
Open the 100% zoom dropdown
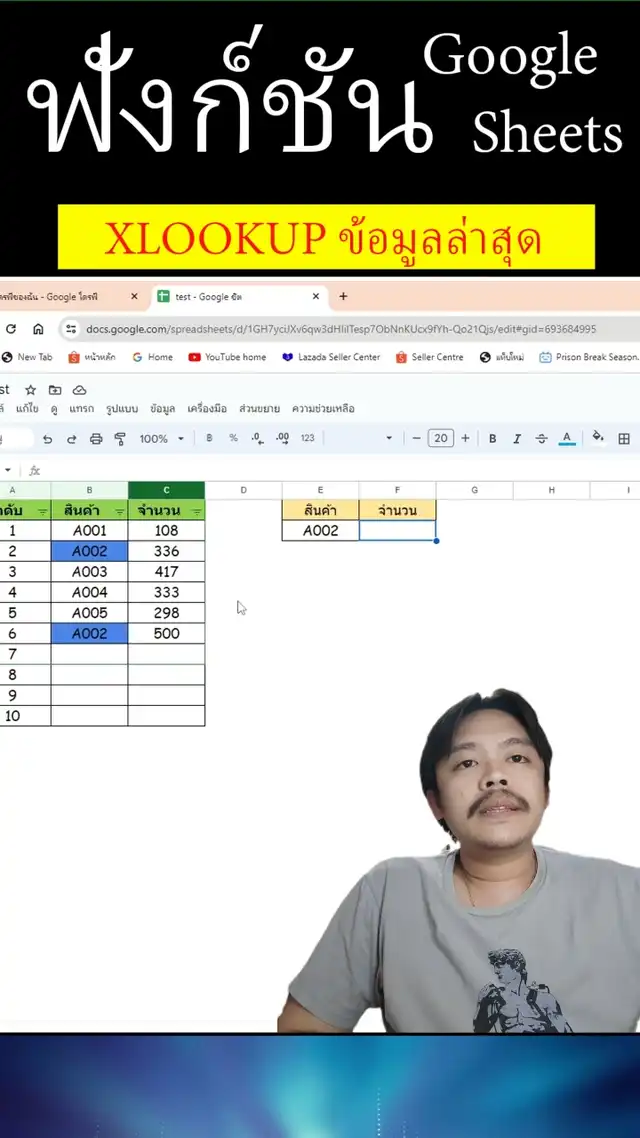pos(162,439)
